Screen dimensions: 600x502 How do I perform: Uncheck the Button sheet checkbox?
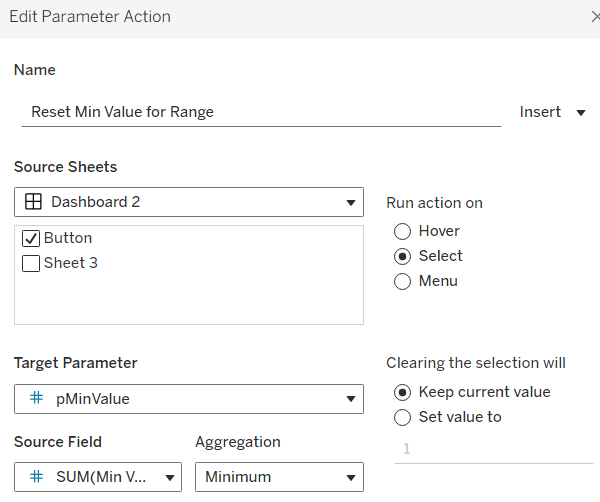point(31,239)
